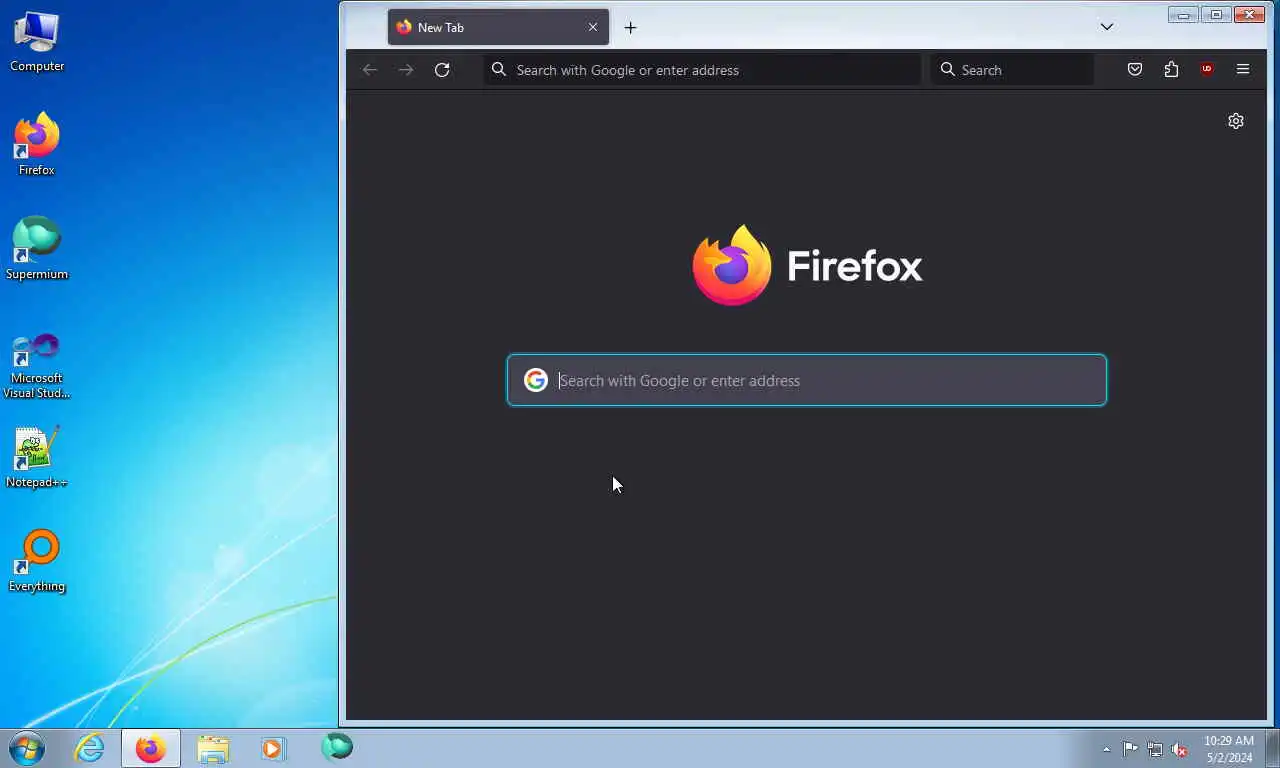Image resolution: width=1280 pixels, height=768 pixels.
Task: Click the magnifier icon in address bar
Action: click(x=499, y=70)
